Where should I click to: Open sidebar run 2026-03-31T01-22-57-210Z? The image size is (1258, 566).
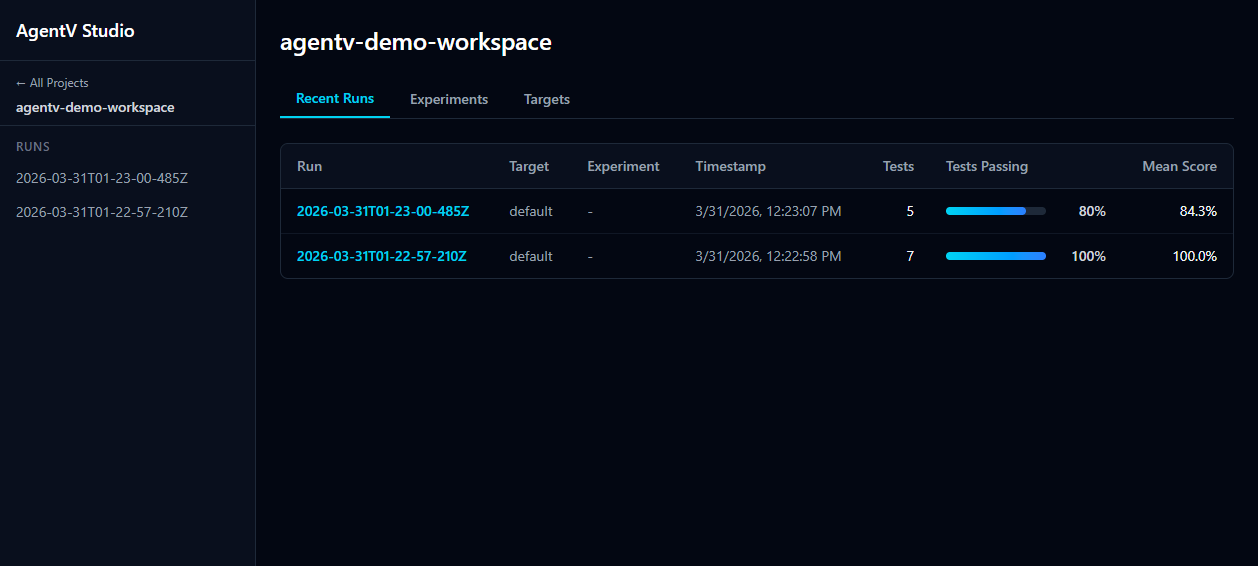click(x=102, y=212)
